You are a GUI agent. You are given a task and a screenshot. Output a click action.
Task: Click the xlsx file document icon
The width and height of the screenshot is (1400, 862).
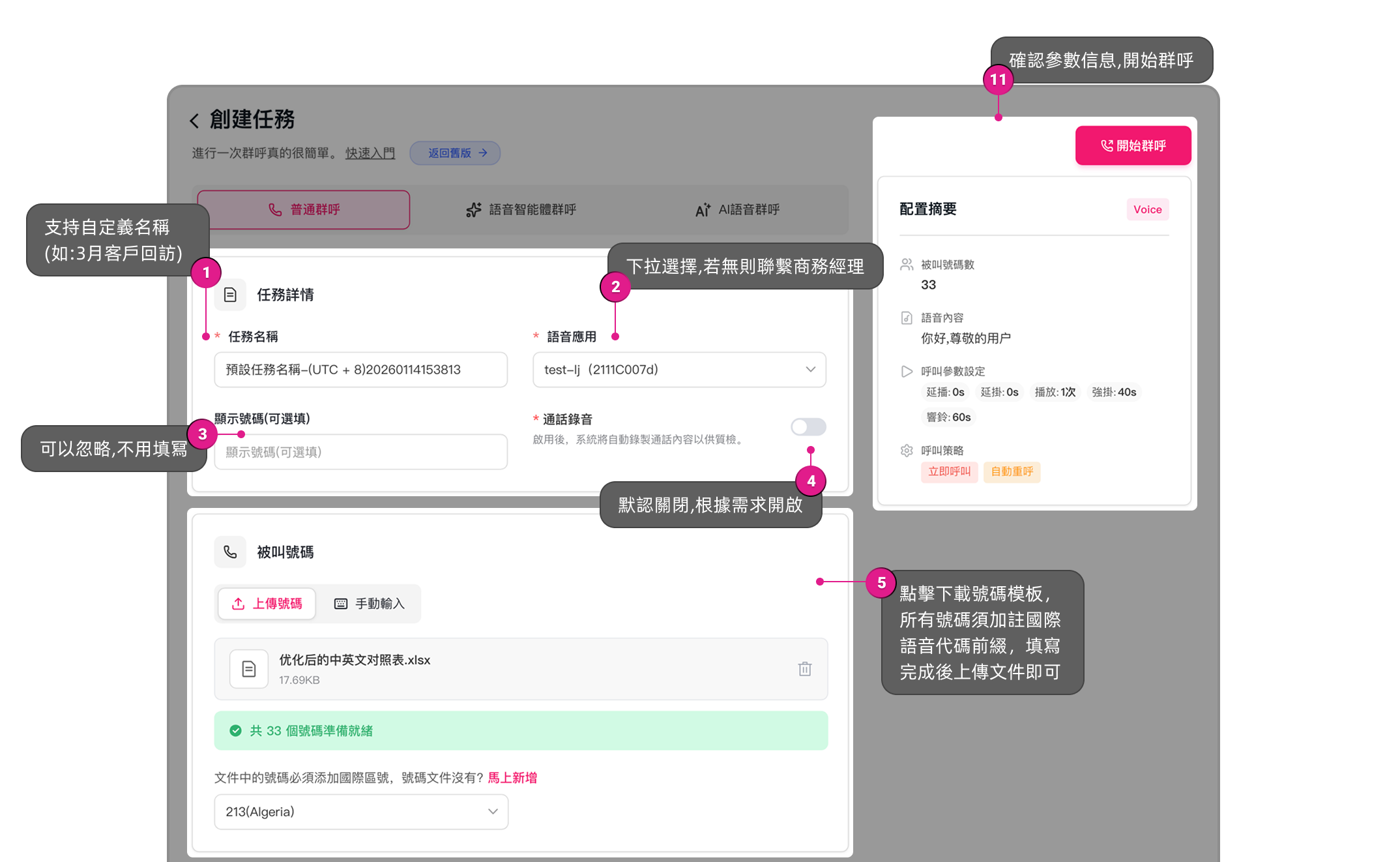coord(249,669)
